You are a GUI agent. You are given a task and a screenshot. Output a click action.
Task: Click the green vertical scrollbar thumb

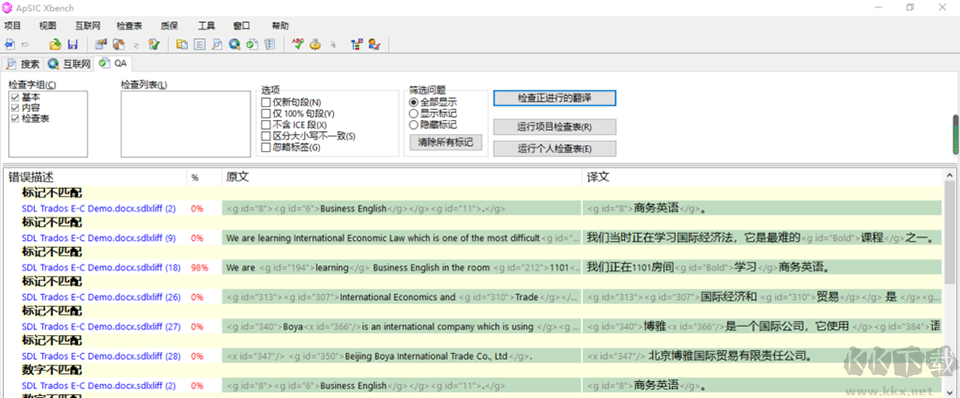tap(956, 134)
